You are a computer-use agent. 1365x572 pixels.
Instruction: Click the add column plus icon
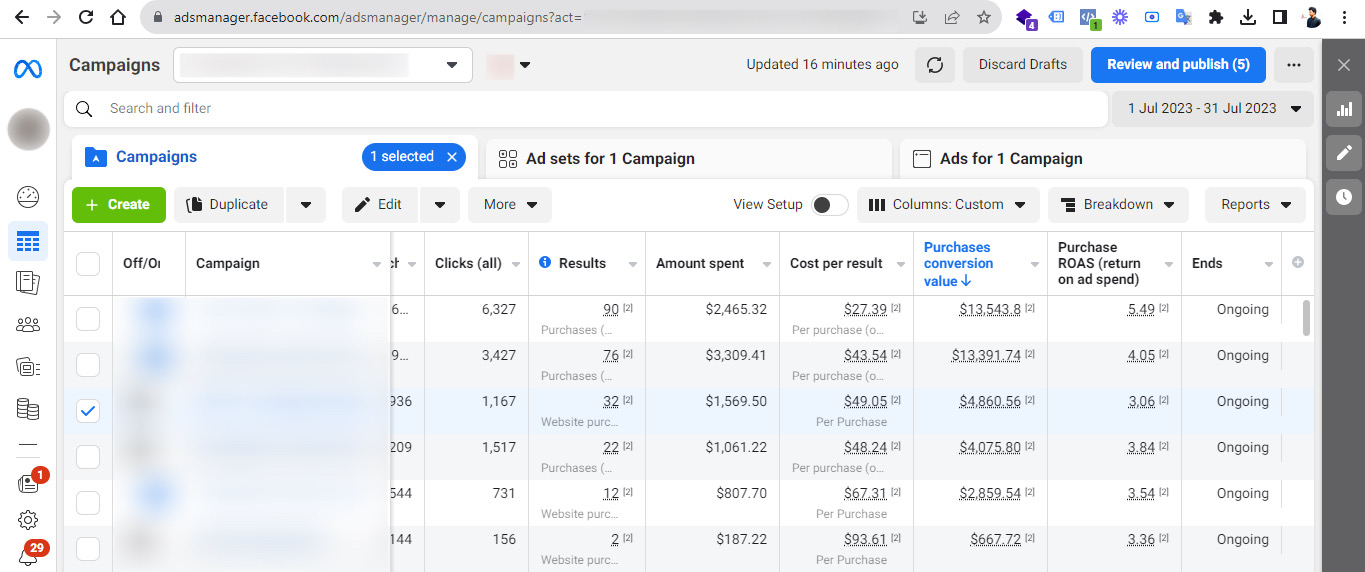pyautogui.click(x=1298, y=263)
